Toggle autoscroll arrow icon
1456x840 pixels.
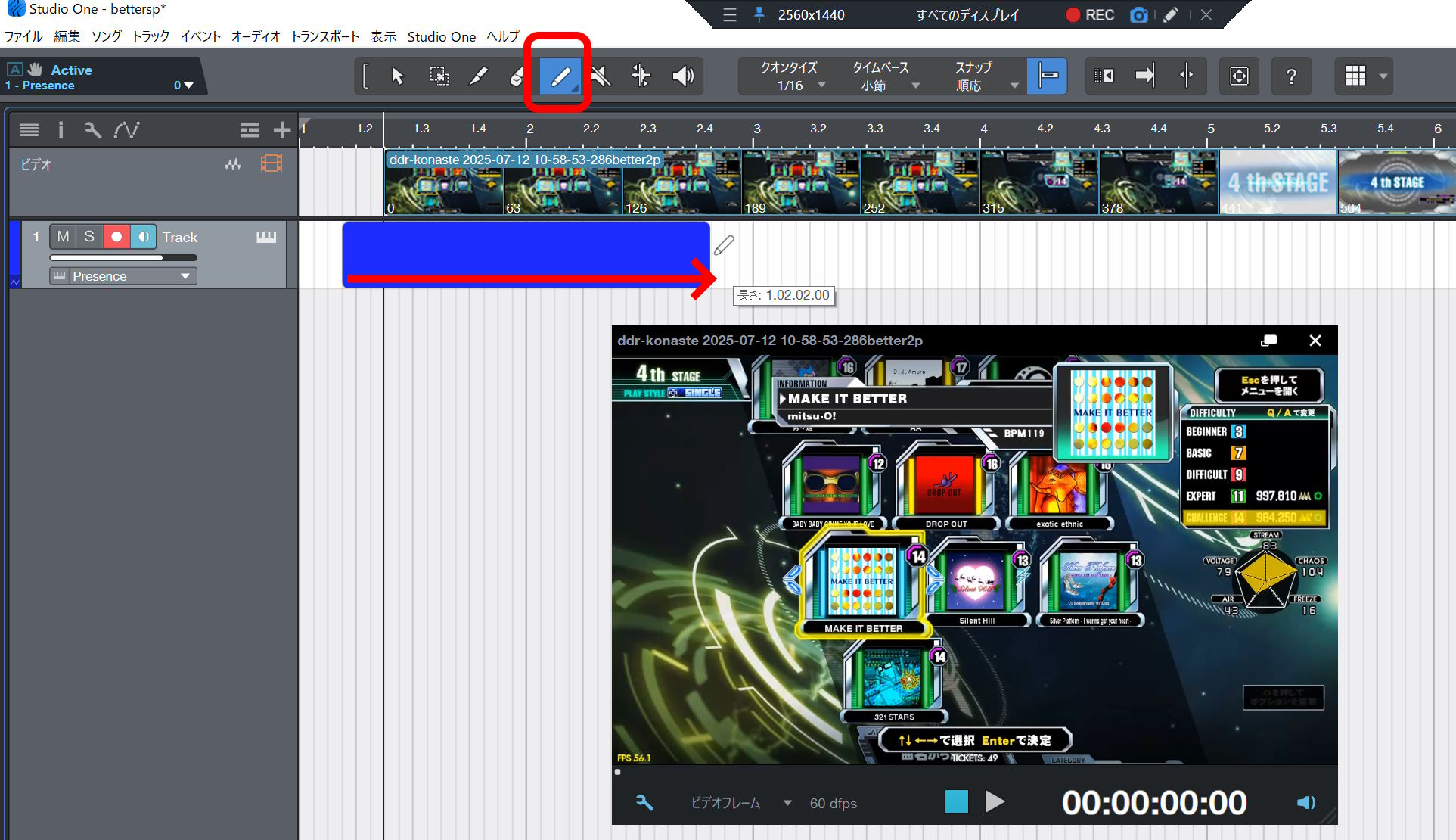point(1145,76)
